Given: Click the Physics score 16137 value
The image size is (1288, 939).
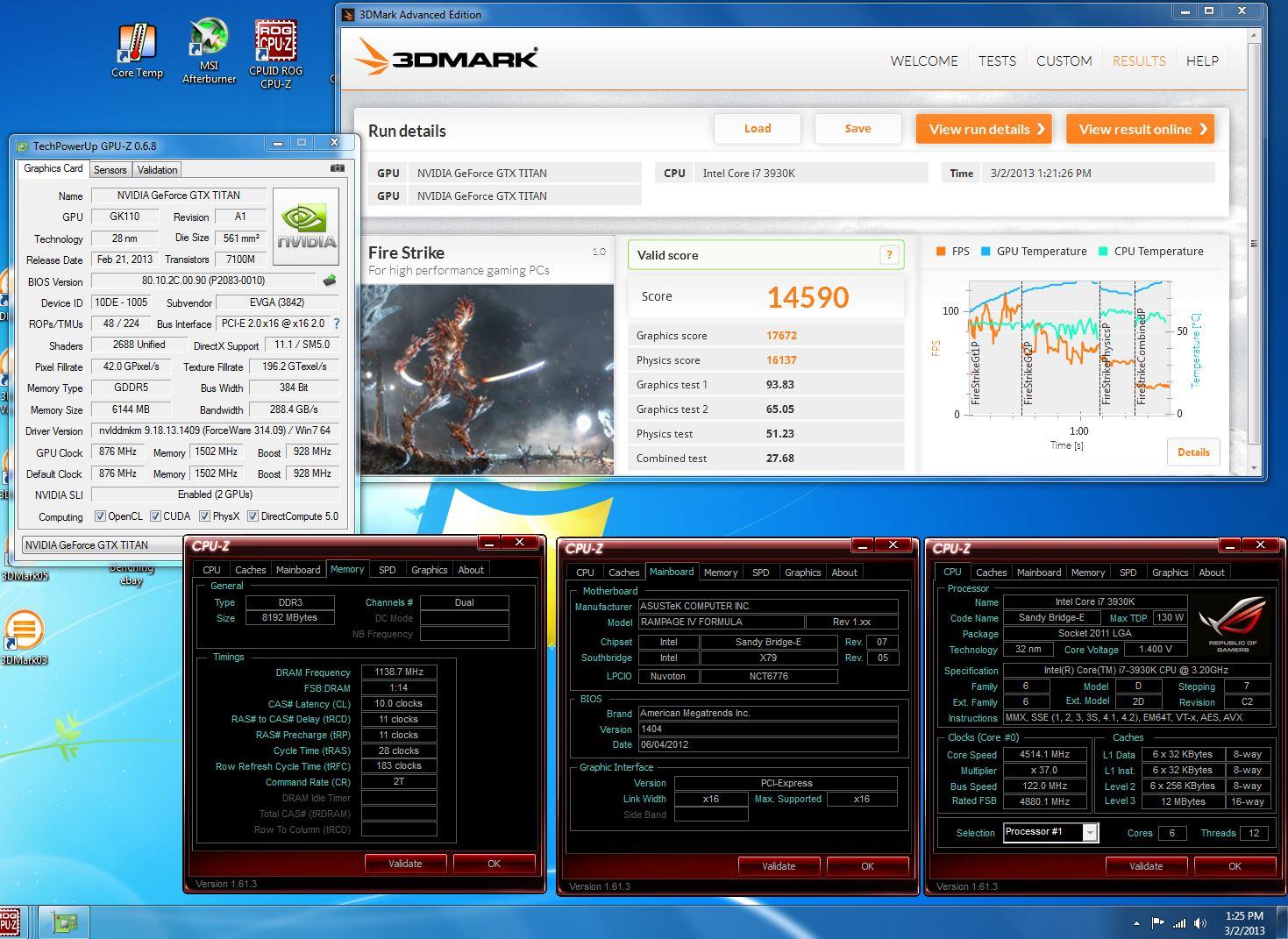Looking at the screenshot, I should coord(781,359).
